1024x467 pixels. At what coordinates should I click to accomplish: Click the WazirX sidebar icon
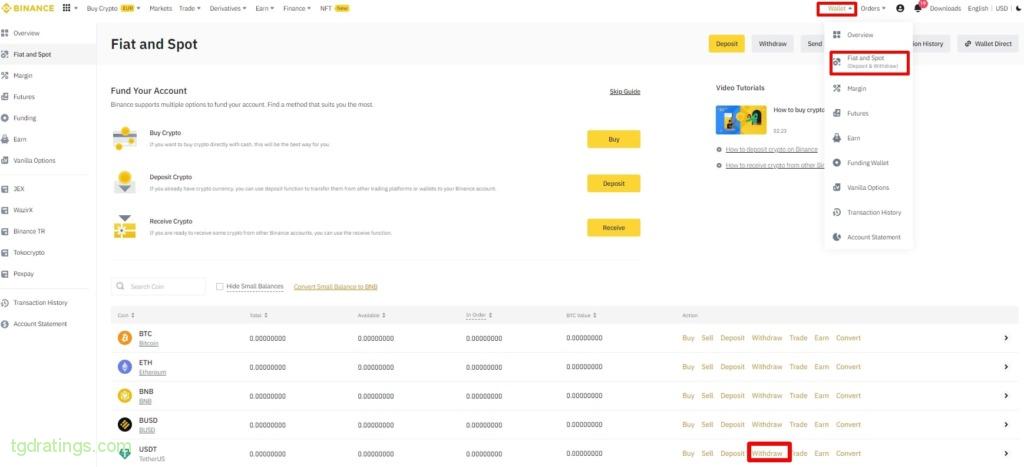(x=5, y=210)
